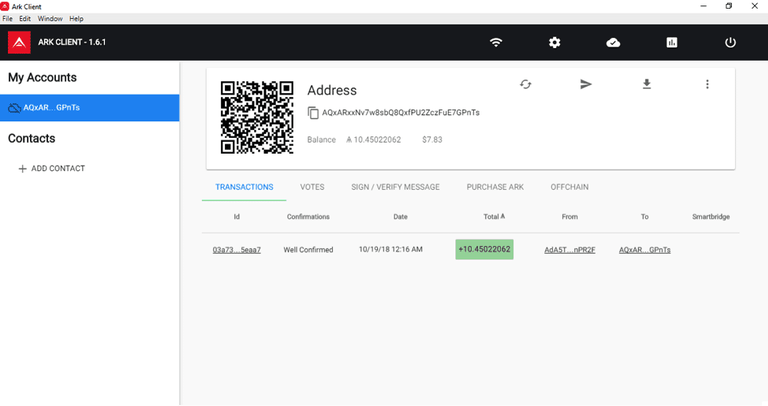The height and width of the screenshot is (406, 768).
Task: Click the power exit icon
Action: [x=730, y=43]
